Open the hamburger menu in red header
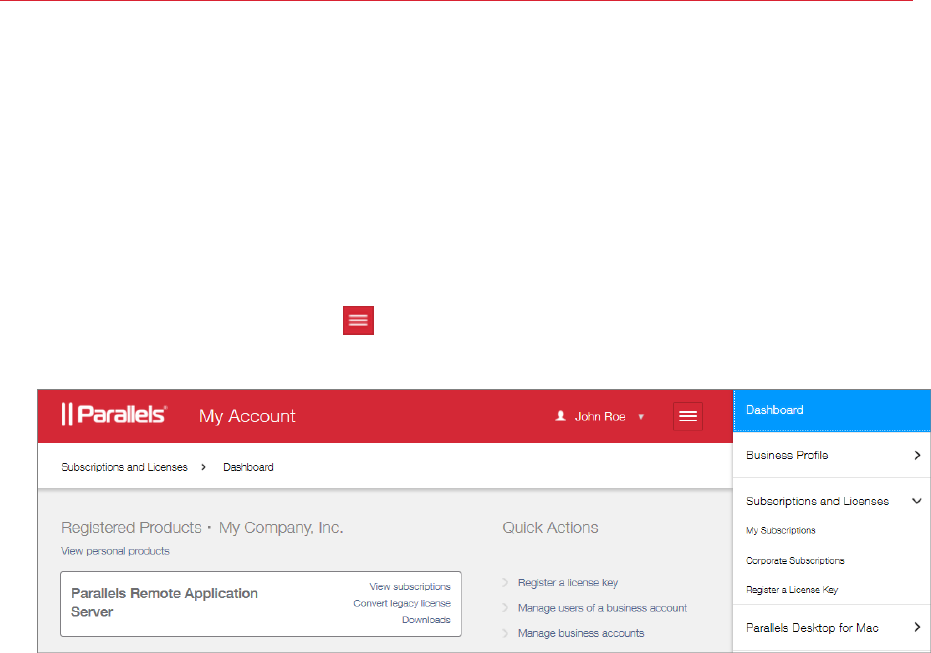 (688, 416)
